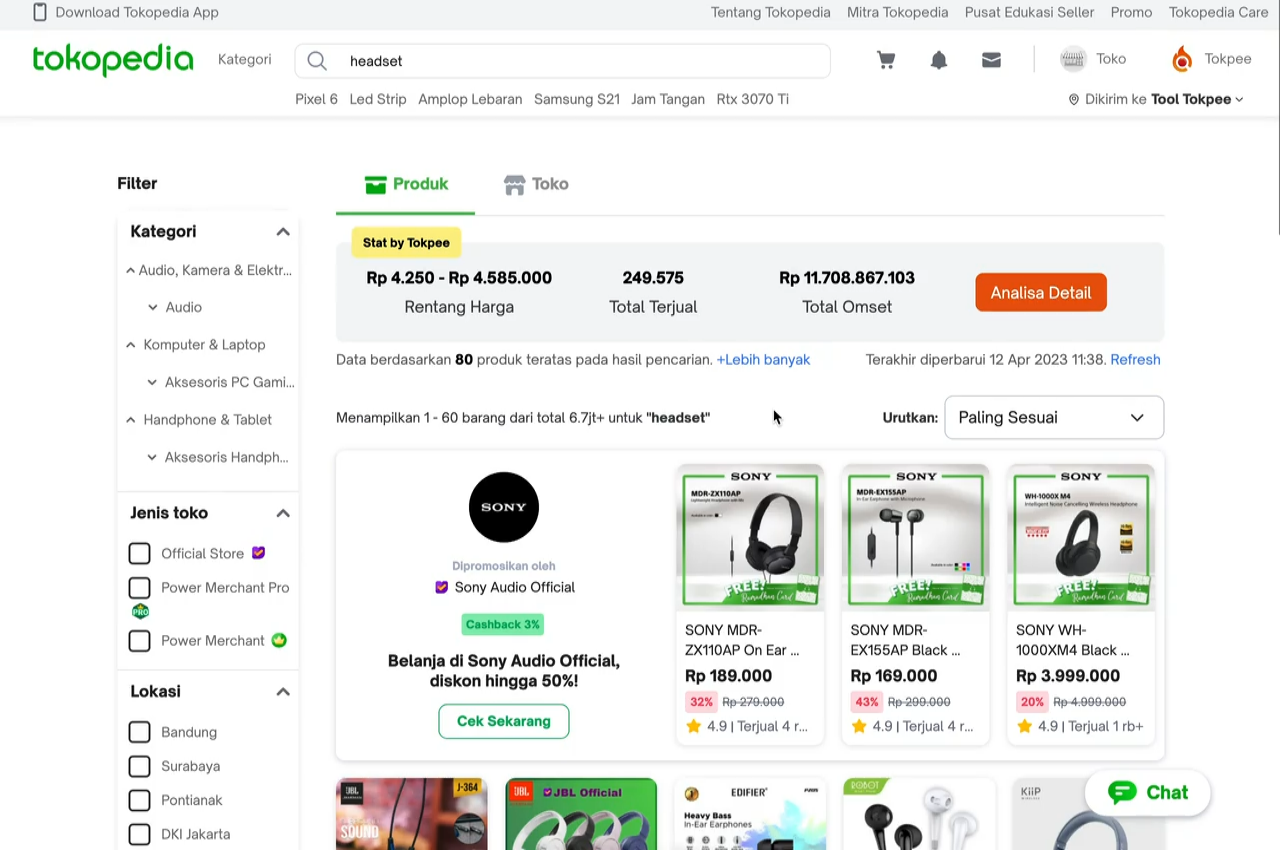Open Tokopedia Care link

[x=1219, y=12]
